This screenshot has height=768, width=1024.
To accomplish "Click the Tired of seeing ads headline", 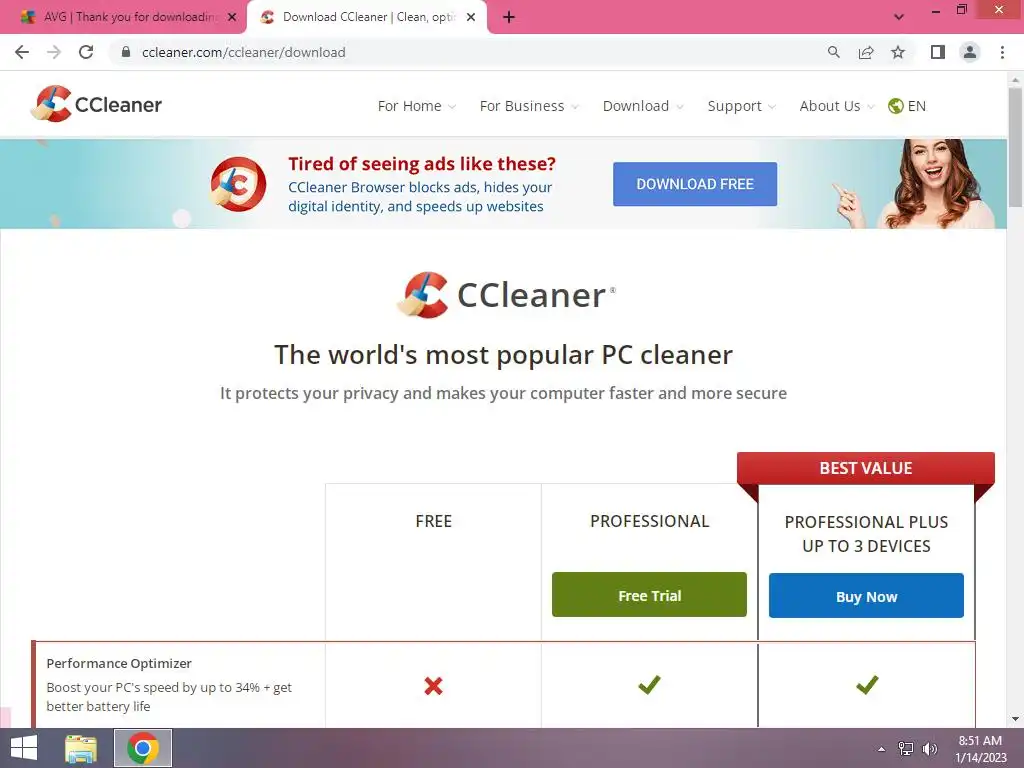I will pos(422,163).
